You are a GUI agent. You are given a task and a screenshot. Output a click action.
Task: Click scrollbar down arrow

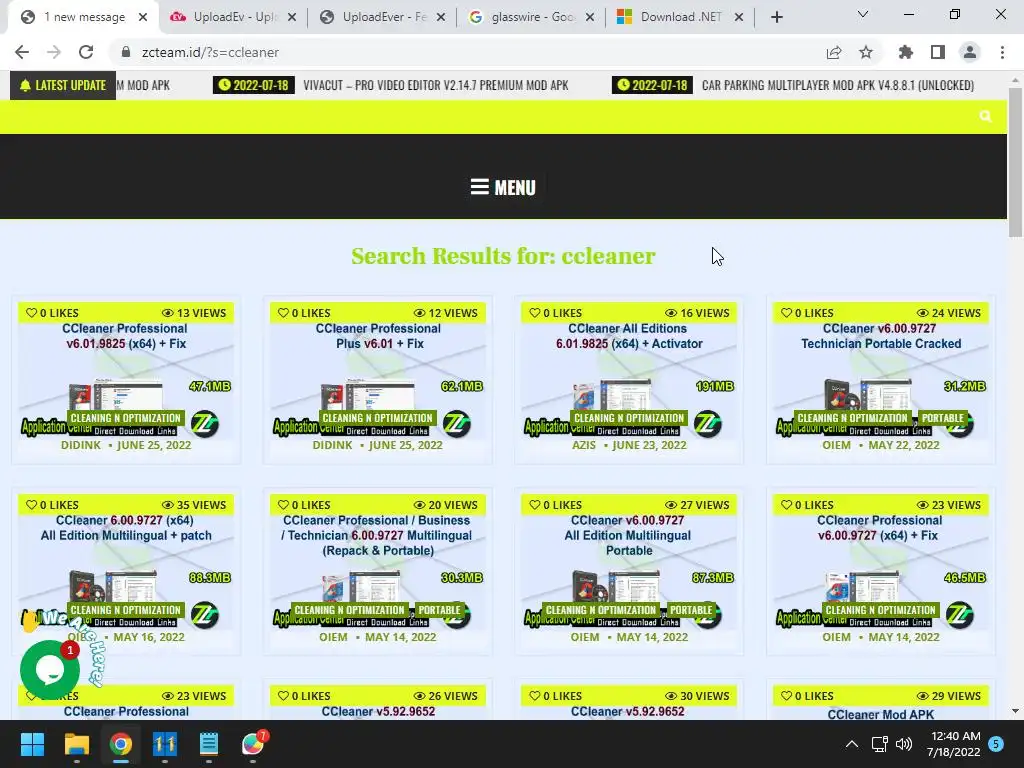(x=1015, y=711)
